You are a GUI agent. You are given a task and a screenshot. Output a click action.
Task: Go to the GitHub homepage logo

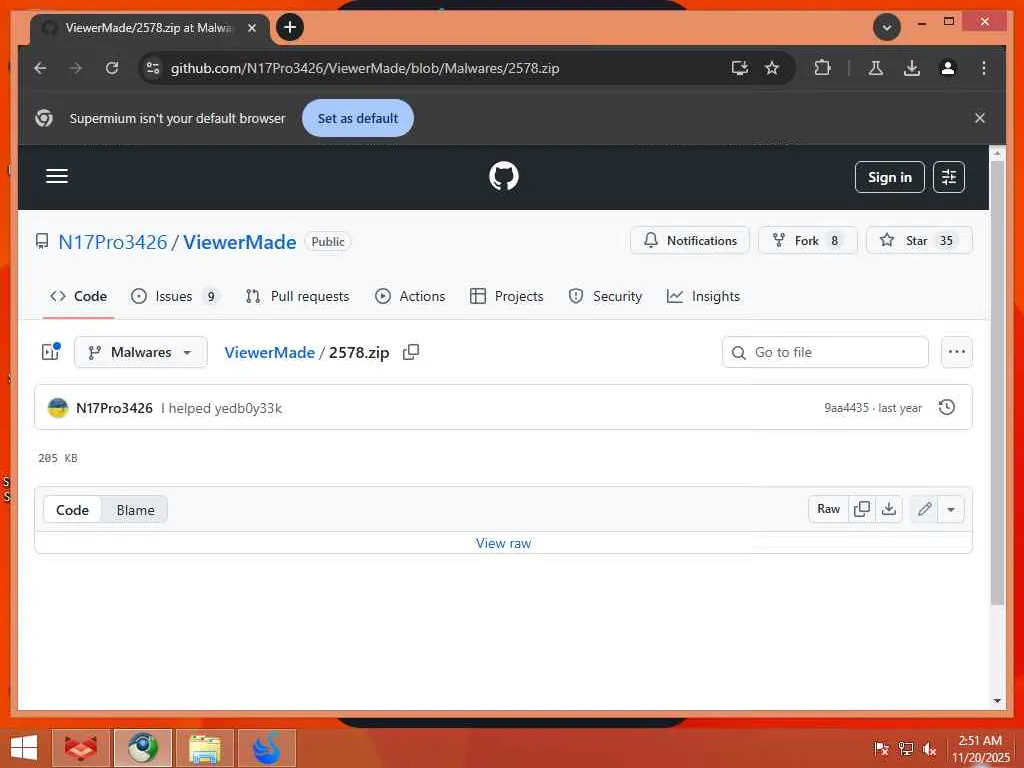504,176
